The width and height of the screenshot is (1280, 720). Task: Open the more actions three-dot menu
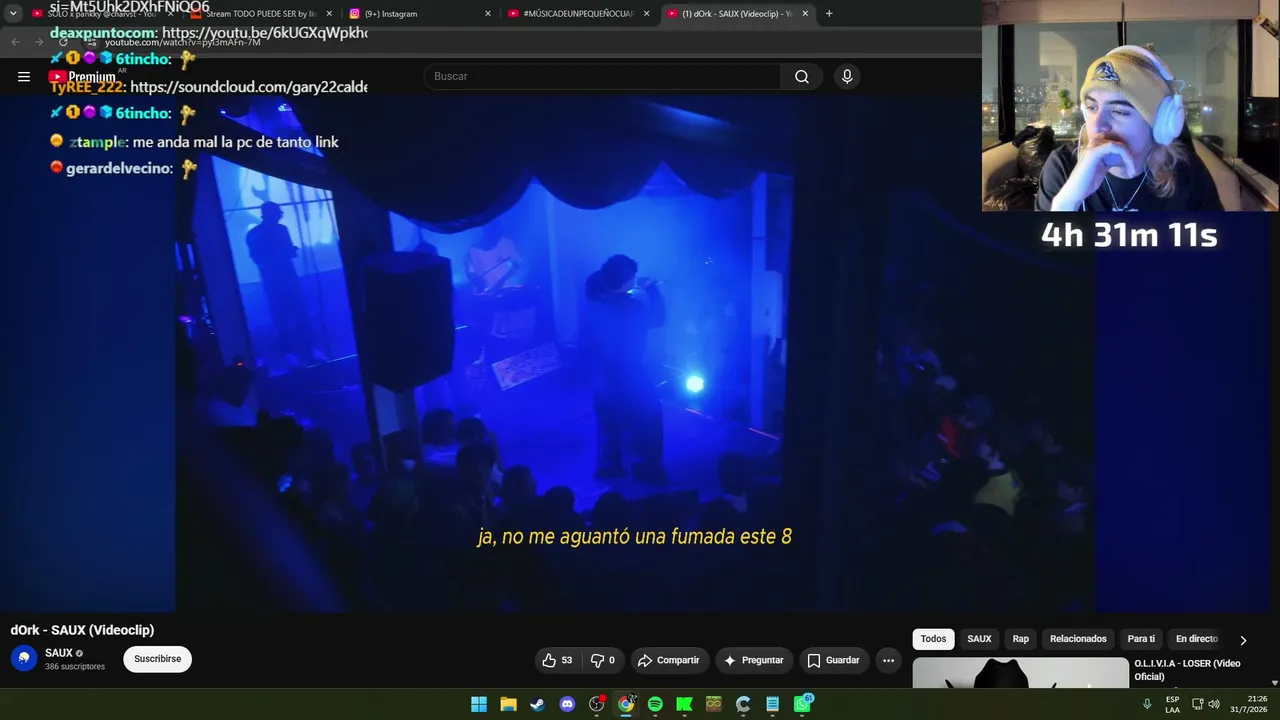[x=888, y=660]
